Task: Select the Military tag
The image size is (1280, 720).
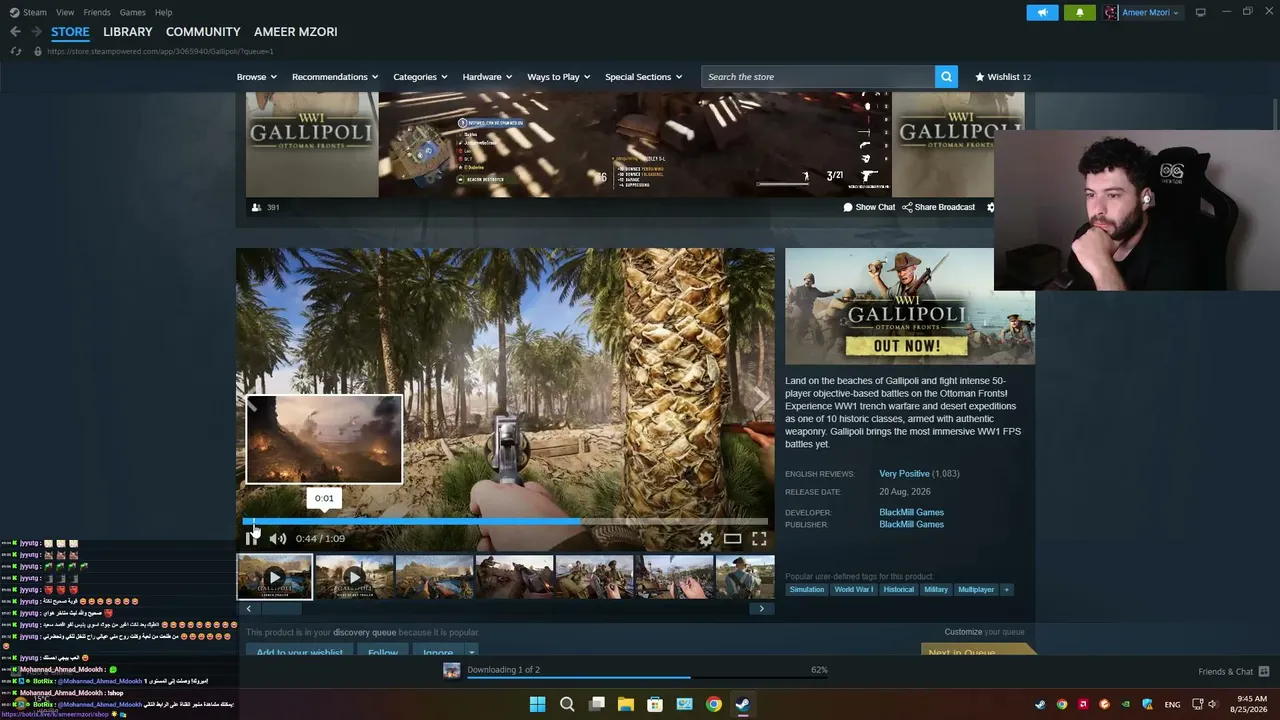Action: click(x=936, y=589)
